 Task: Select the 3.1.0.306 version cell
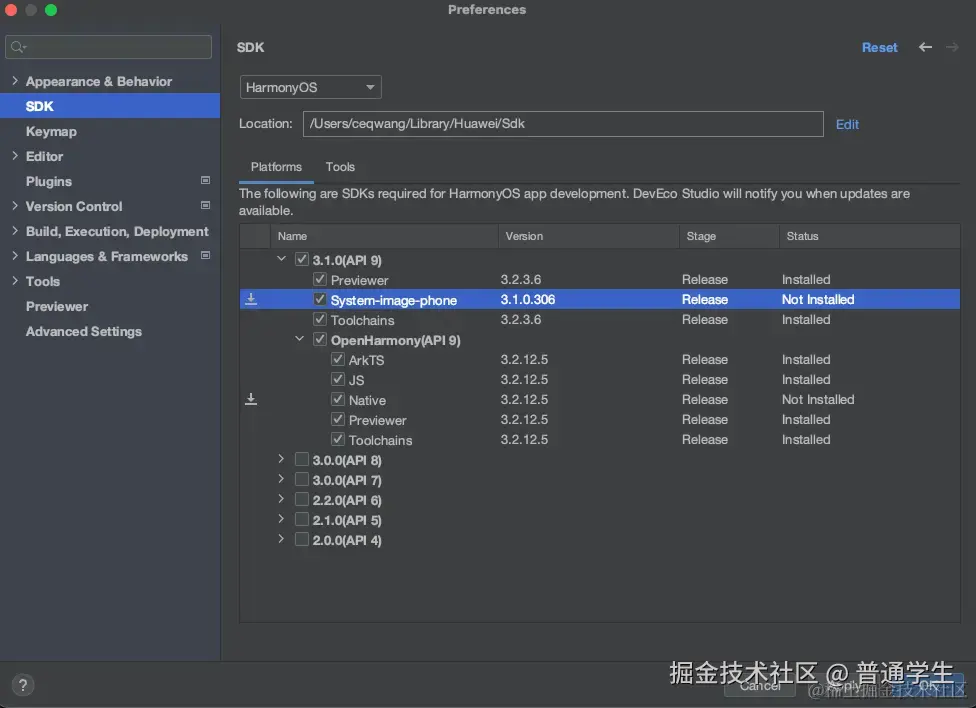527,300
